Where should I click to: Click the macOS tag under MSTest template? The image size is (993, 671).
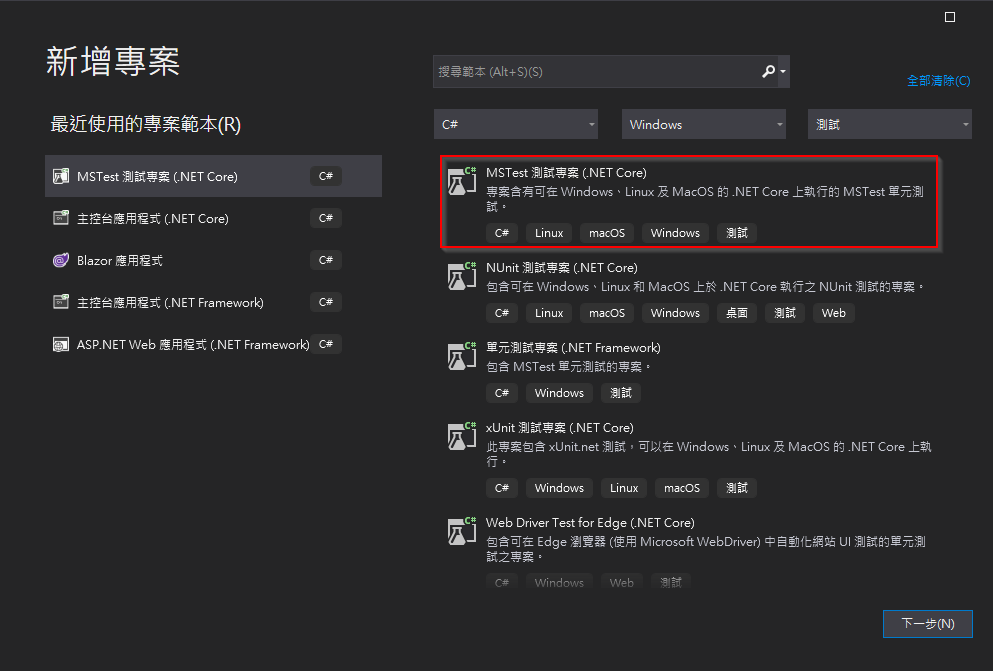click(607, 233)
